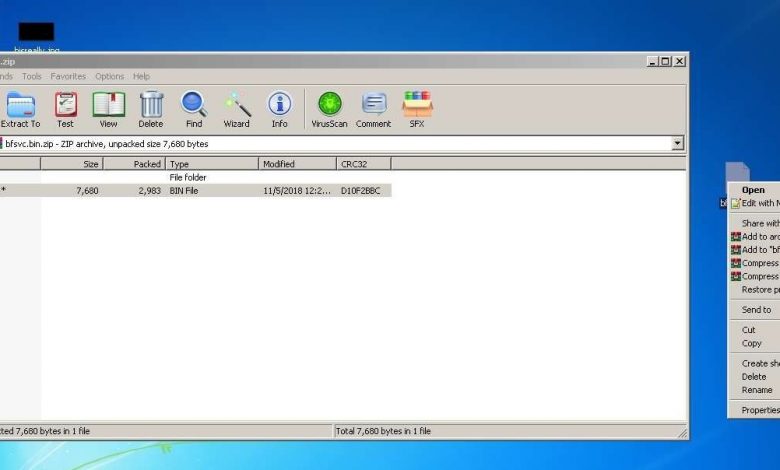The image size is (780, 470).
Task: Expand the archive path dropdown
Action: click(x=677, y=143)
